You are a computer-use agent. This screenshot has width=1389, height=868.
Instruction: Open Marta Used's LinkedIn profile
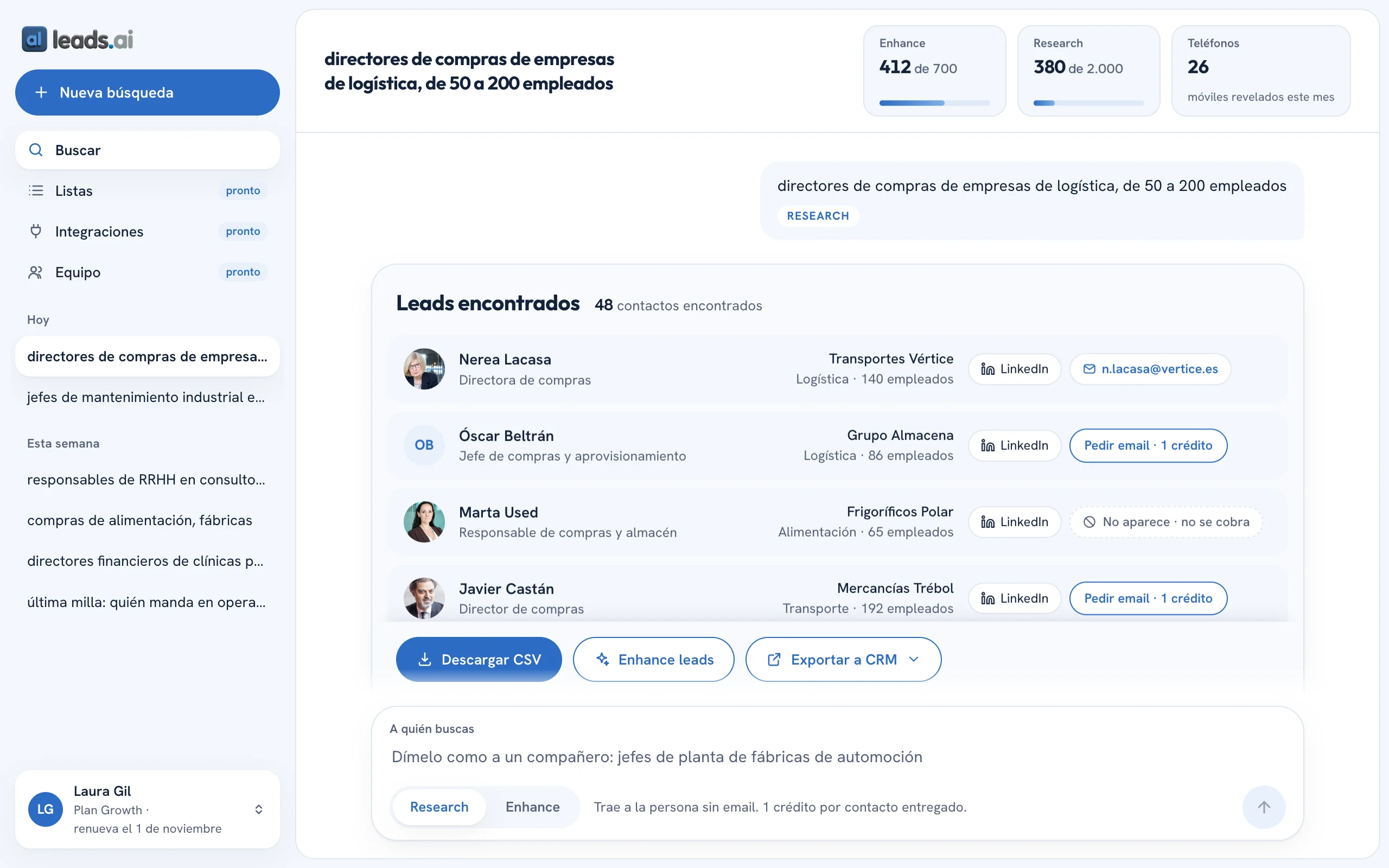1014,522
